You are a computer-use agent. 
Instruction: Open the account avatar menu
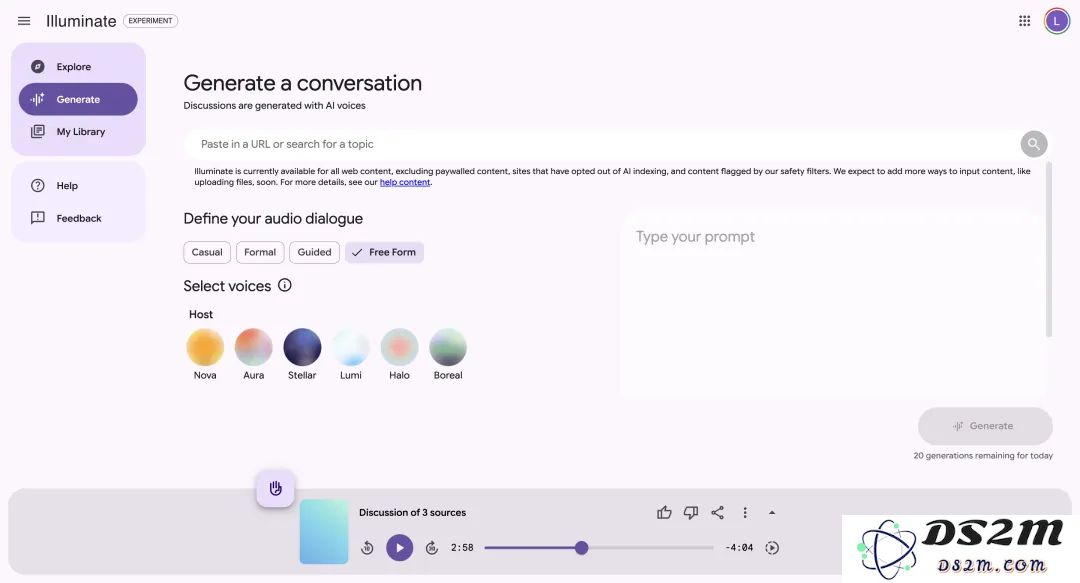(1057, 21)
